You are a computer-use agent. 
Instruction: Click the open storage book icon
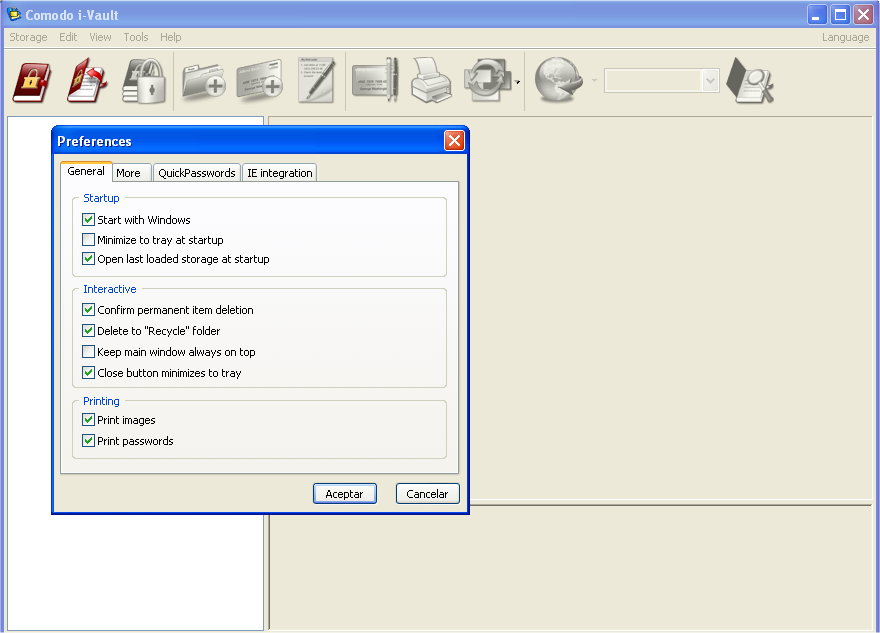point(87,81)
